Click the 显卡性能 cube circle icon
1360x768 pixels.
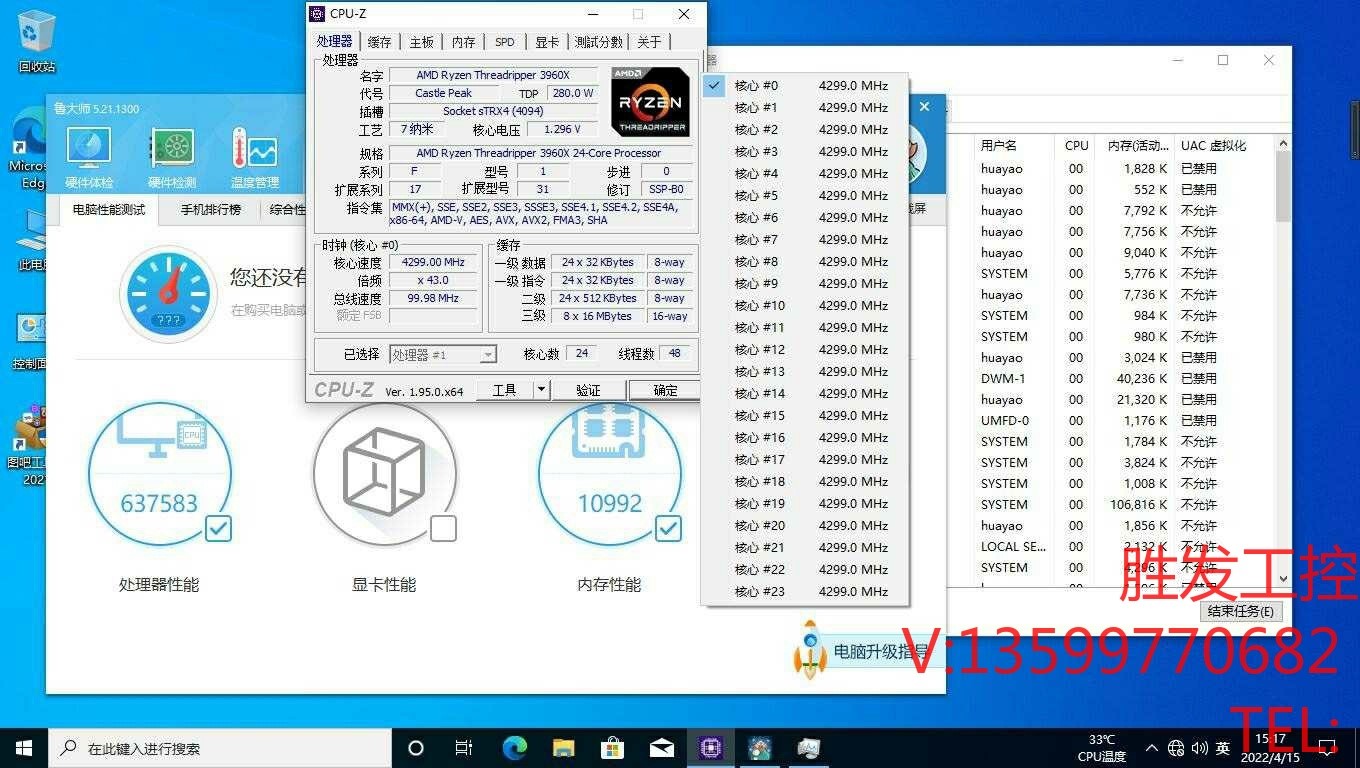pyautogui.click(x=385, y=473)
